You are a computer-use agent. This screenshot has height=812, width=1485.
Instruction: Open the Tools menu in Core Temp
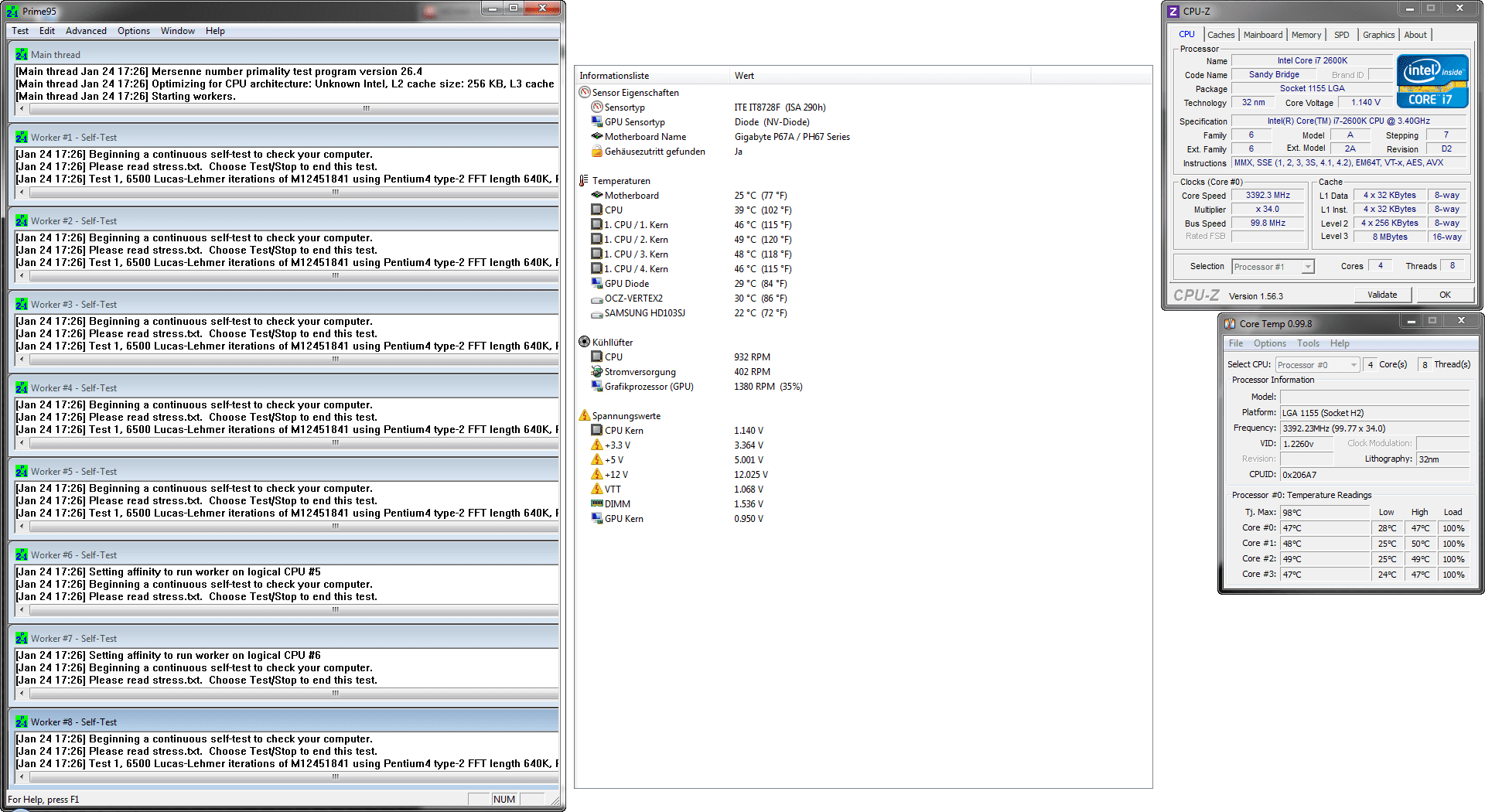coord(1308,343)
